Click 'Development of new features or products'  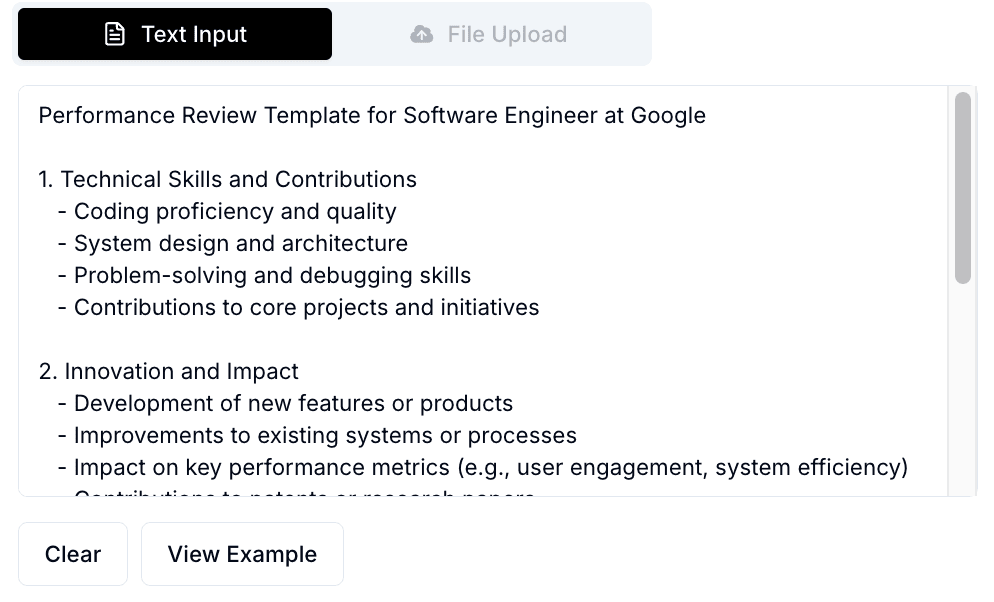(x=293, y=403)
